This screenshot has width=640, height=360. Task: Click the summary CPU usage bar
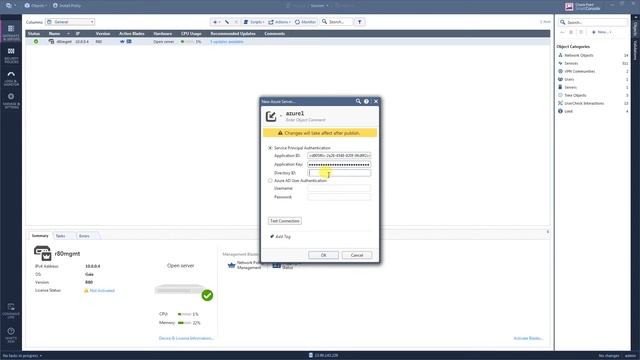[184, 314]
